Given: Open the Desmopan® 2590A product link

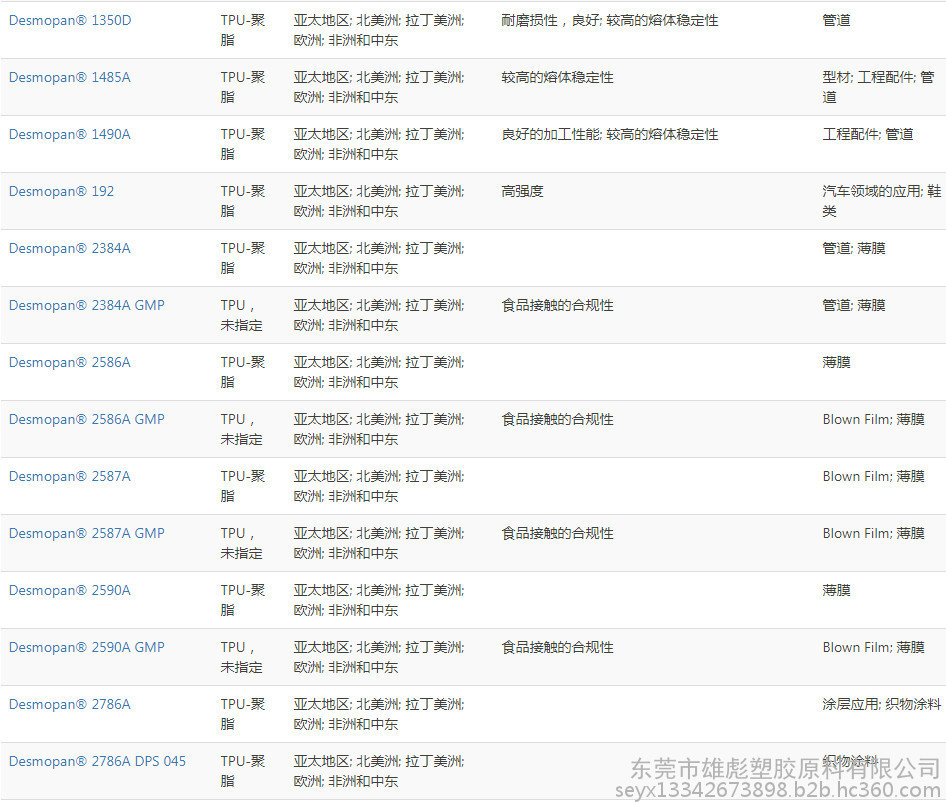Looking at the screenshot, I should click(x=70, y=591).
